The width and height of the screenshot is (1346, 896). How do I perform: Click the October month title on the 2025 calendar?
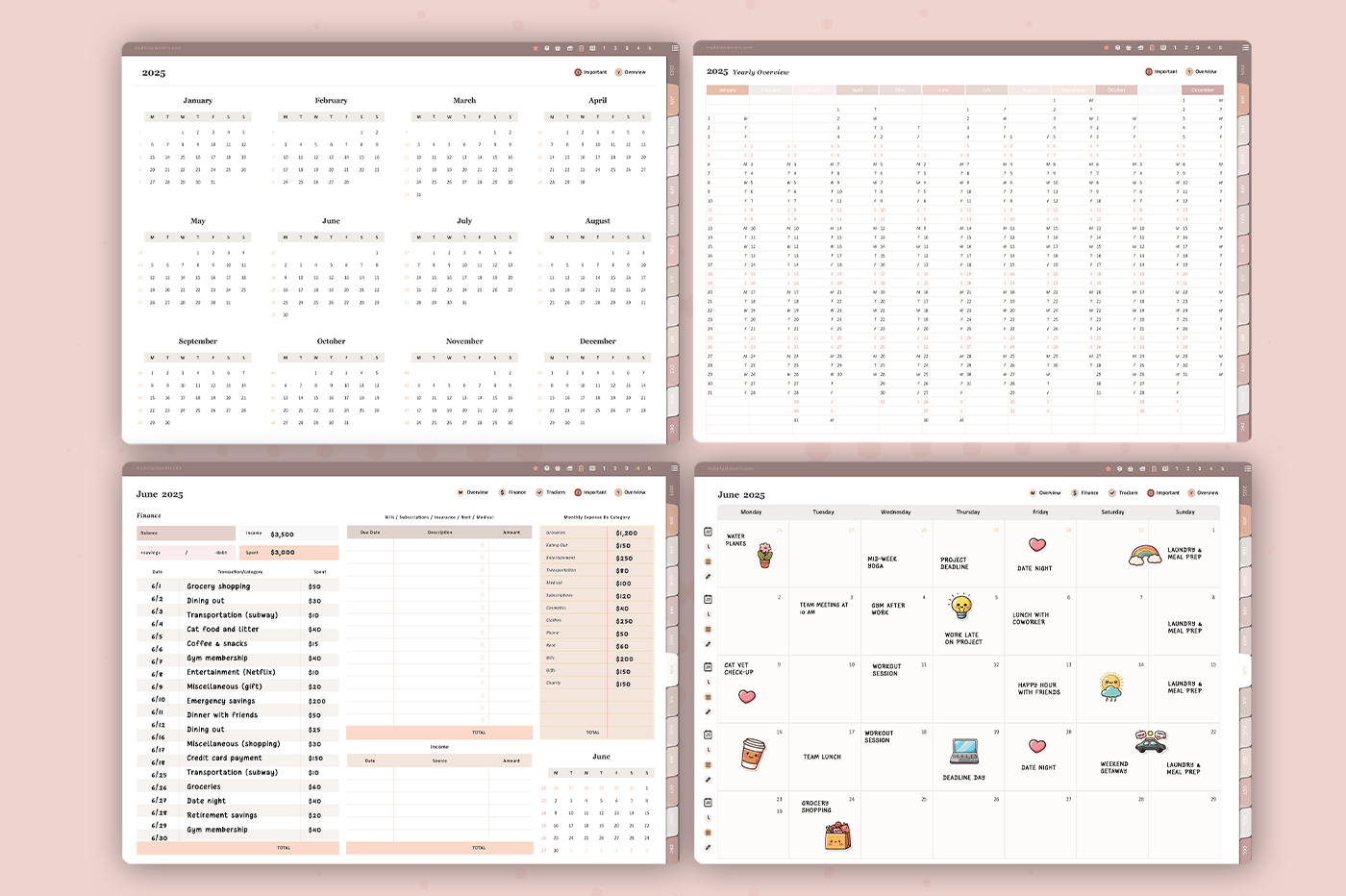pos(331,341)
